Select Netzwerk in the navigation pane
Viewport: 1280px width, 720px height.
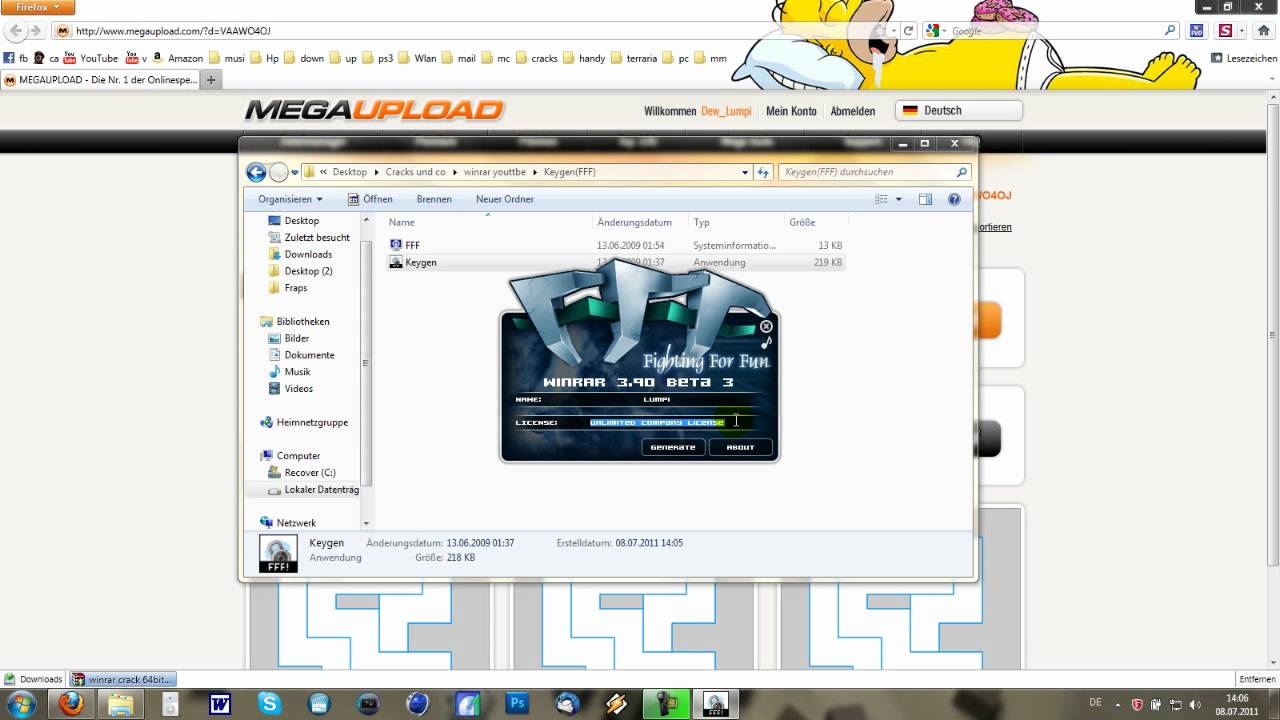tap(296, 523)
